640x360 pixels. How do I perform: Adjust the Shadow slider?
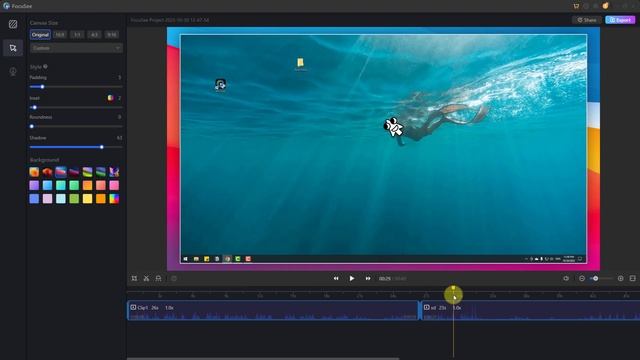pos(76,147)
